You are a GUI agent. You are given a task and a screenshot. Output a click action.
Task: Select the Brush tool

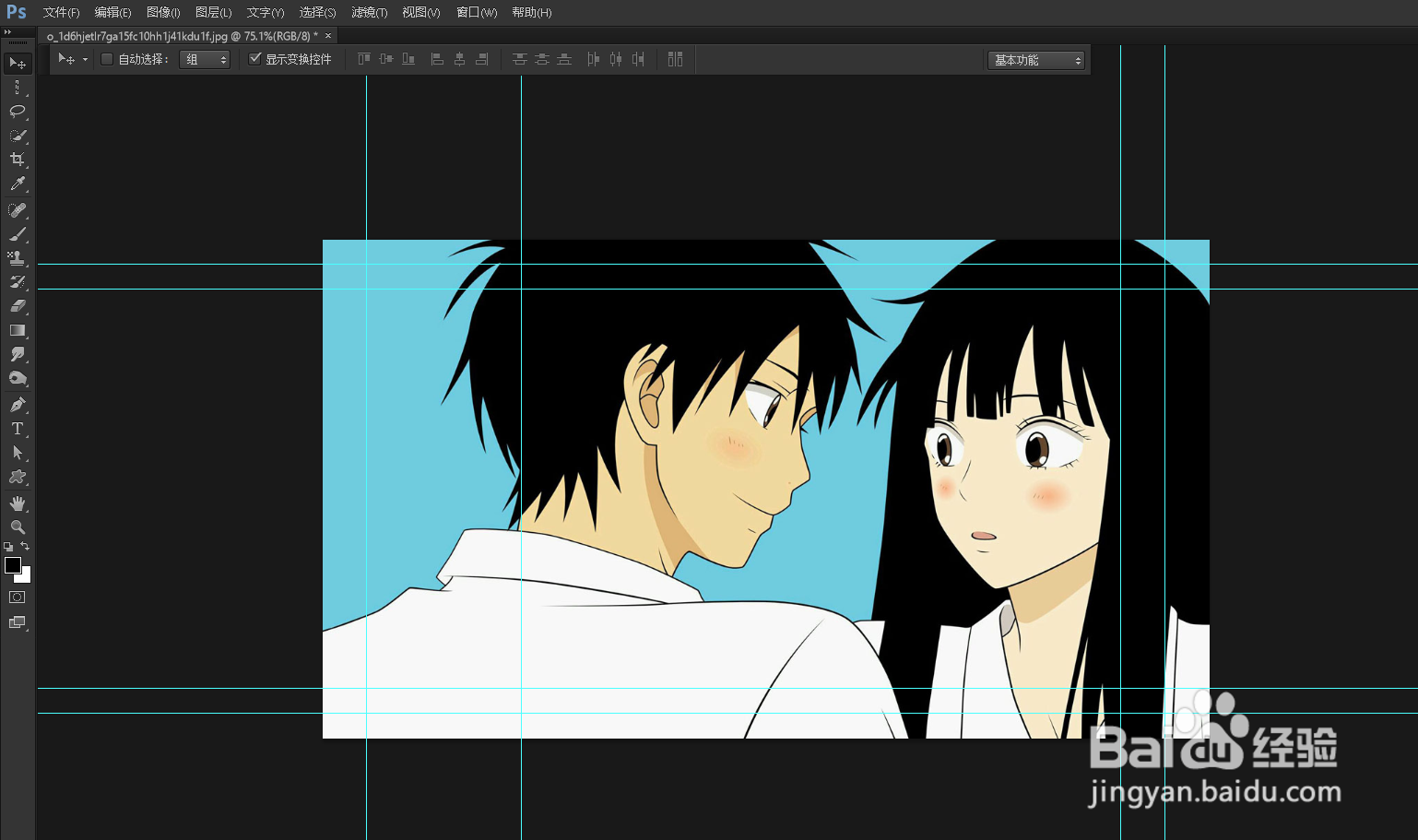(18, 234)
